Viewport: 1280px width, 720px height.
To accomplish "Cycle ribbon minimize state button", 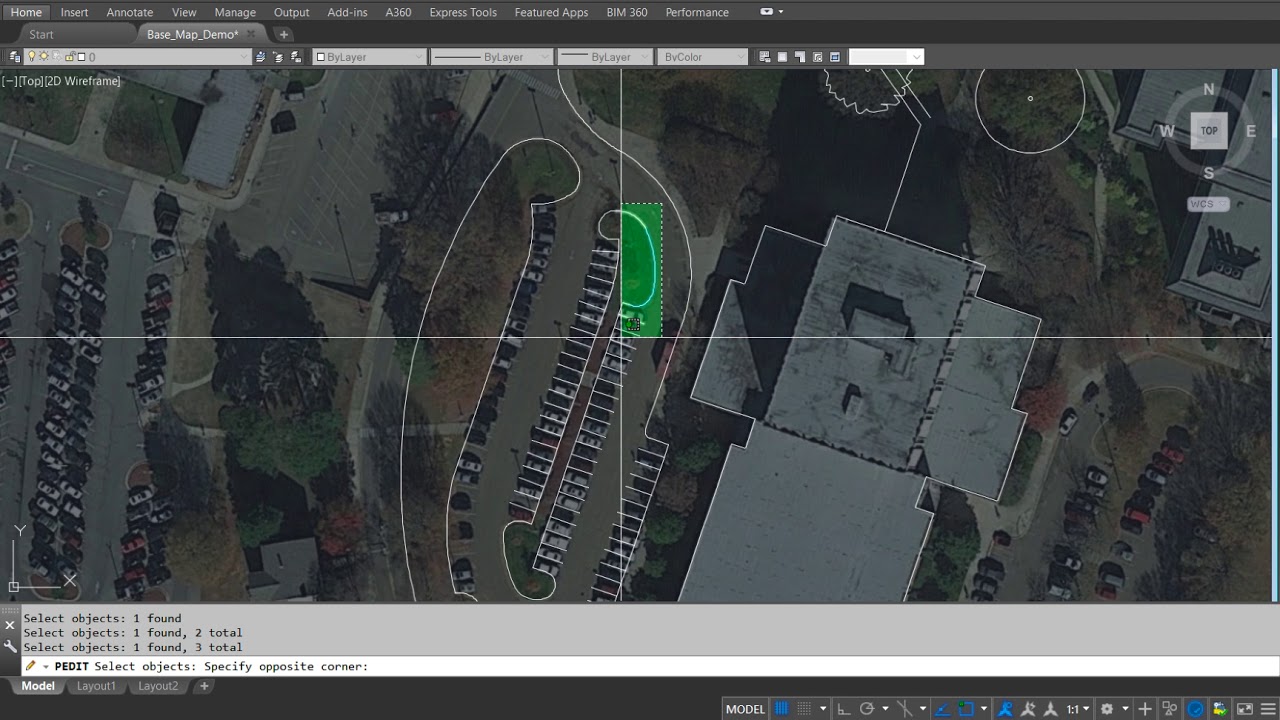I will (x=766, y=12).
